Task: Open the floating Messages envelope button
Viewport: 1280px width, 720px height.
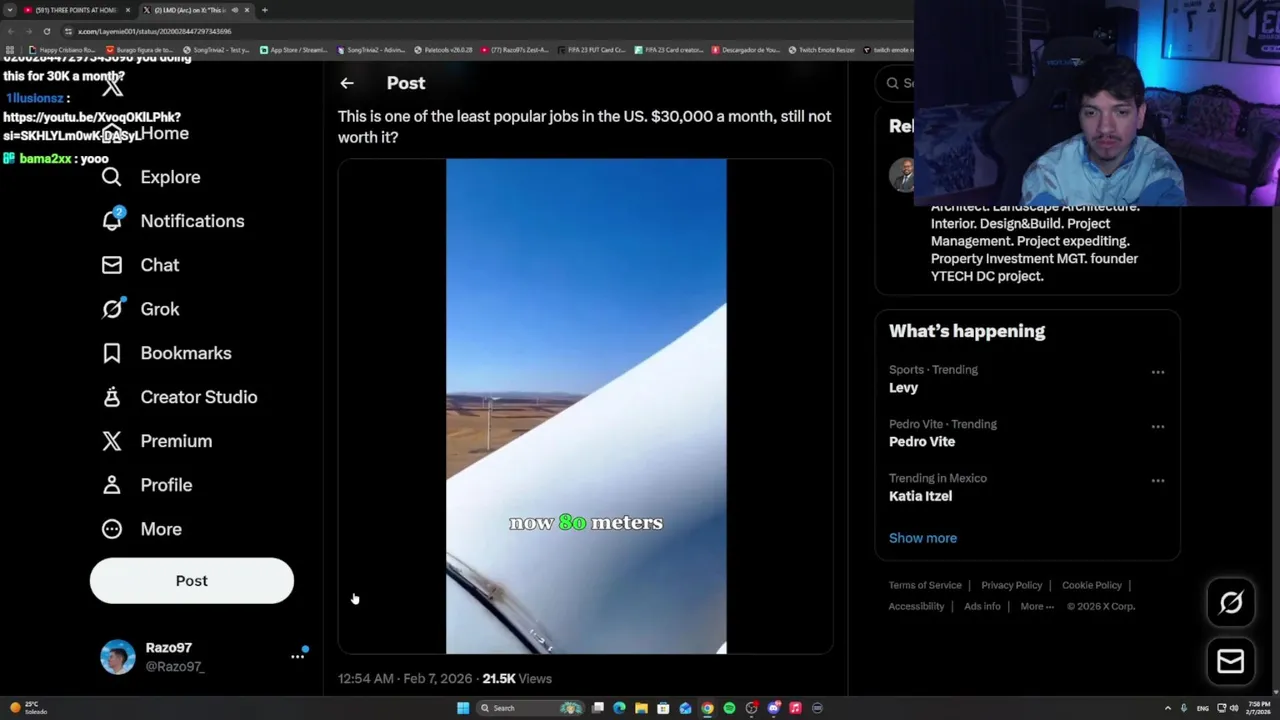Action: click(x=1231, y=661)
